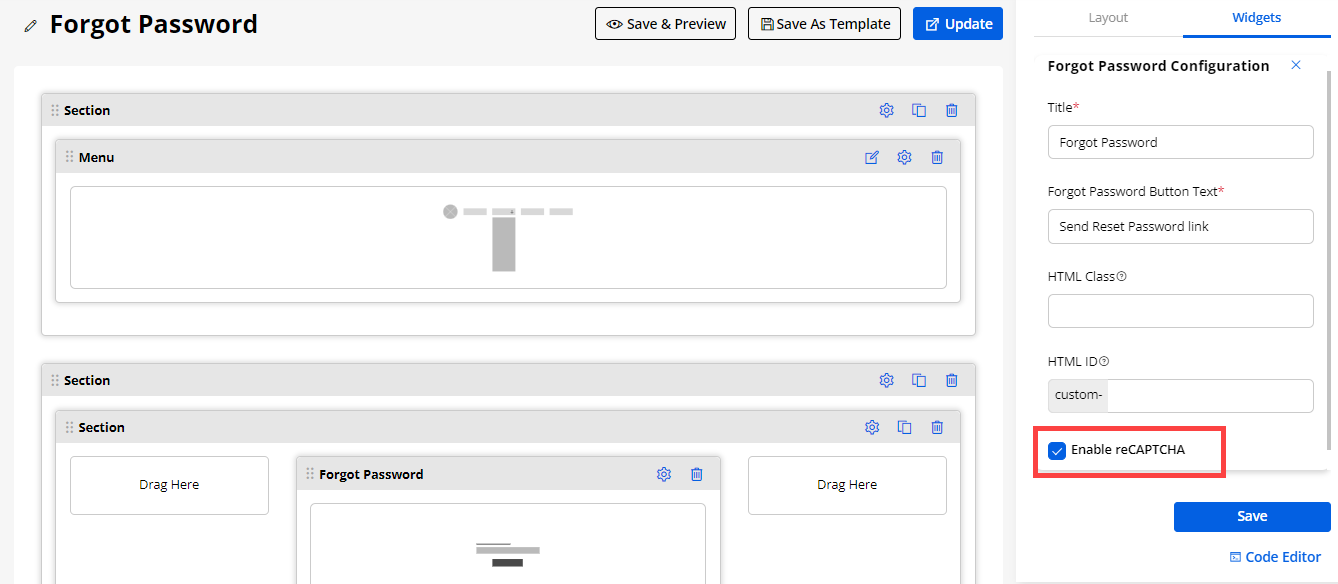Click the HTML Class help icon
The width and height of the screenshot is (1338, 584).
click(1121, 277)
